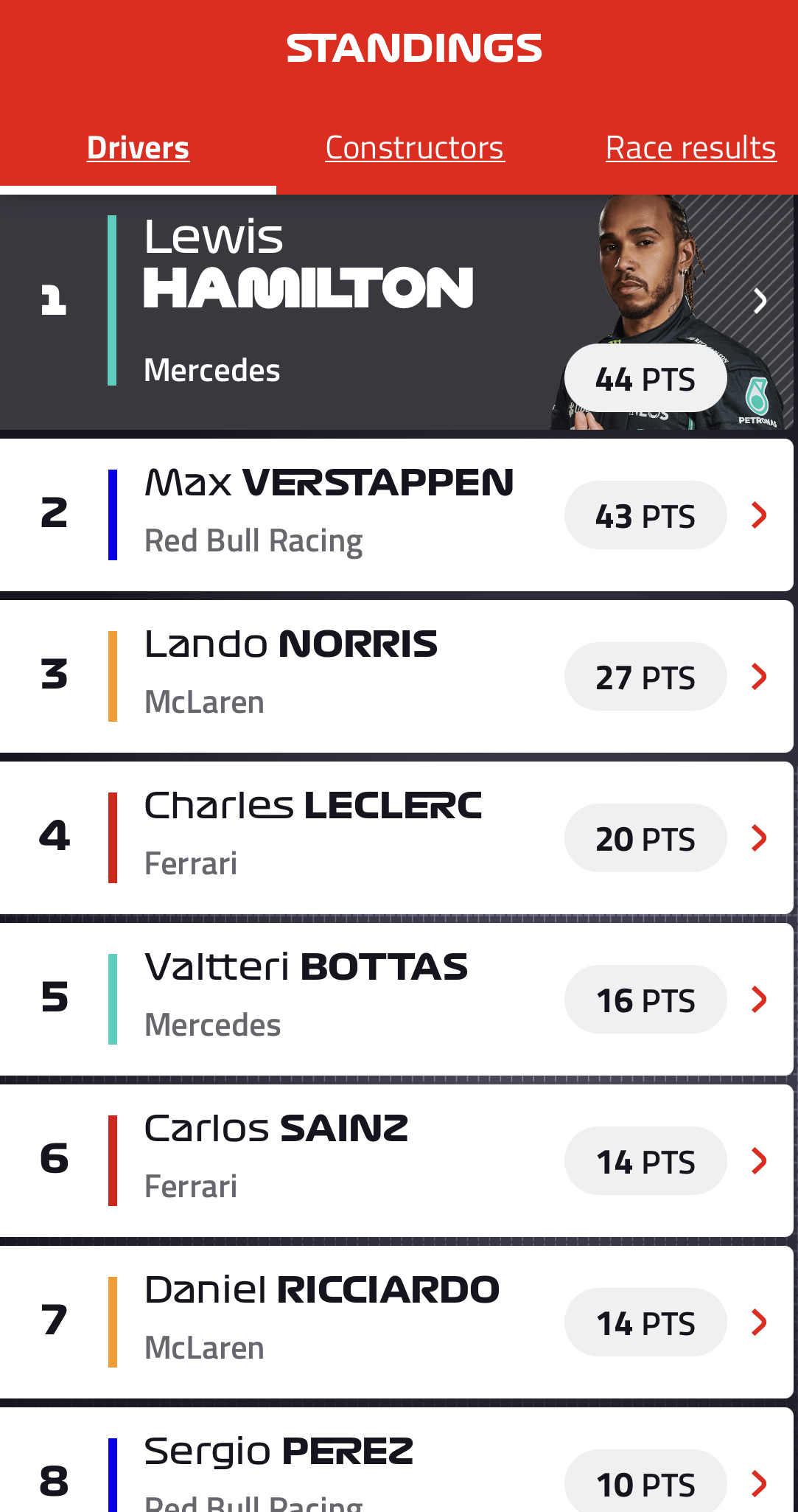Screen dimensions: 798x1512
Task: Open the Race results tab
Action: point(691,147)
